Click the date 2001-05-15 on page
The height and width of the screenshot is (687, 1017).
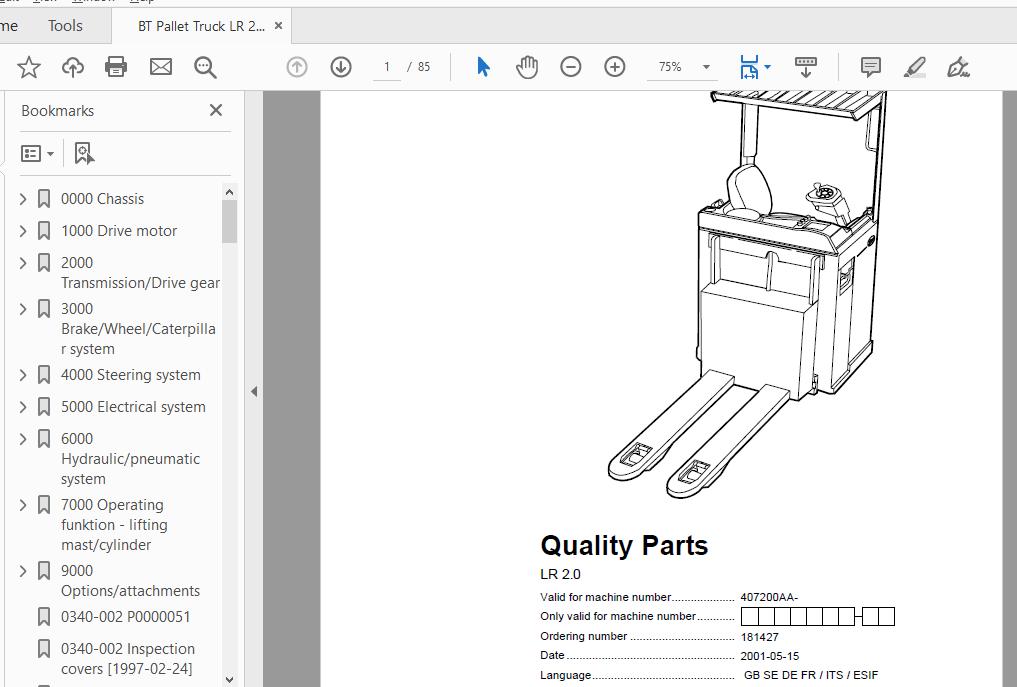(x=769, y=656)
